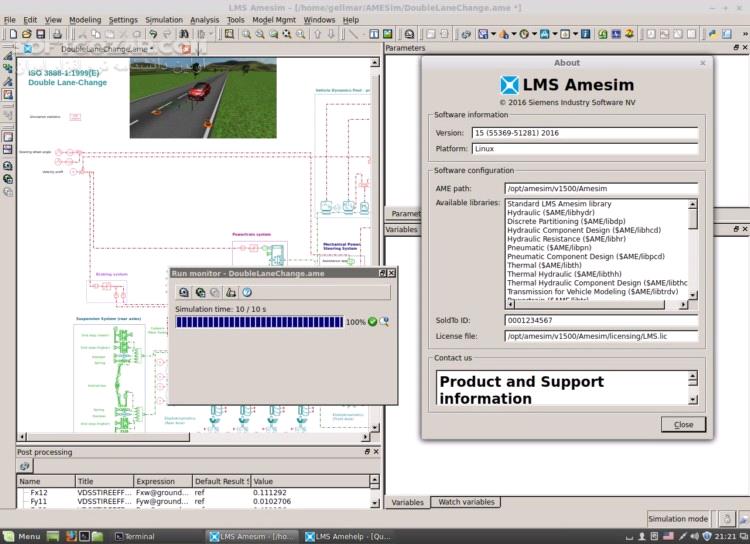
Task: Select the Fx12 row in Post processing
Action: pyautogui.click(x=193, y=492)
